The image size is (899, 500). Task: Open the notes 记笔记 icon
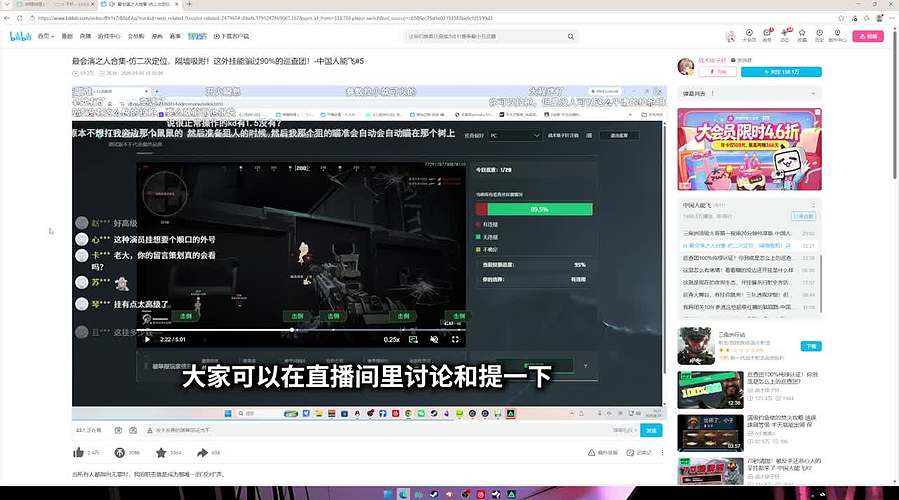point(630,452)
